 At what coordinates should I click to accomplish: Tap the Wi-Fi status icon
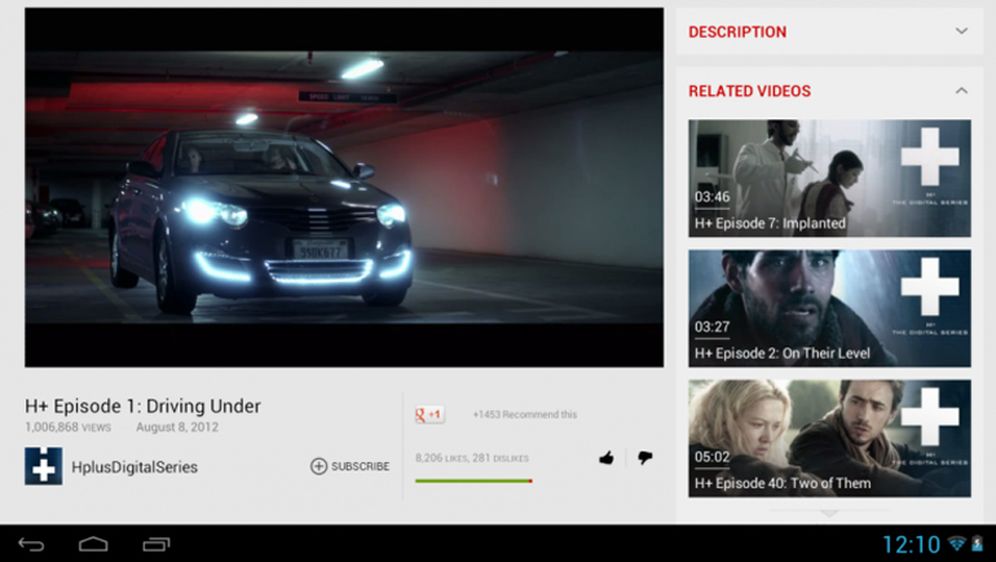[957, 544]
